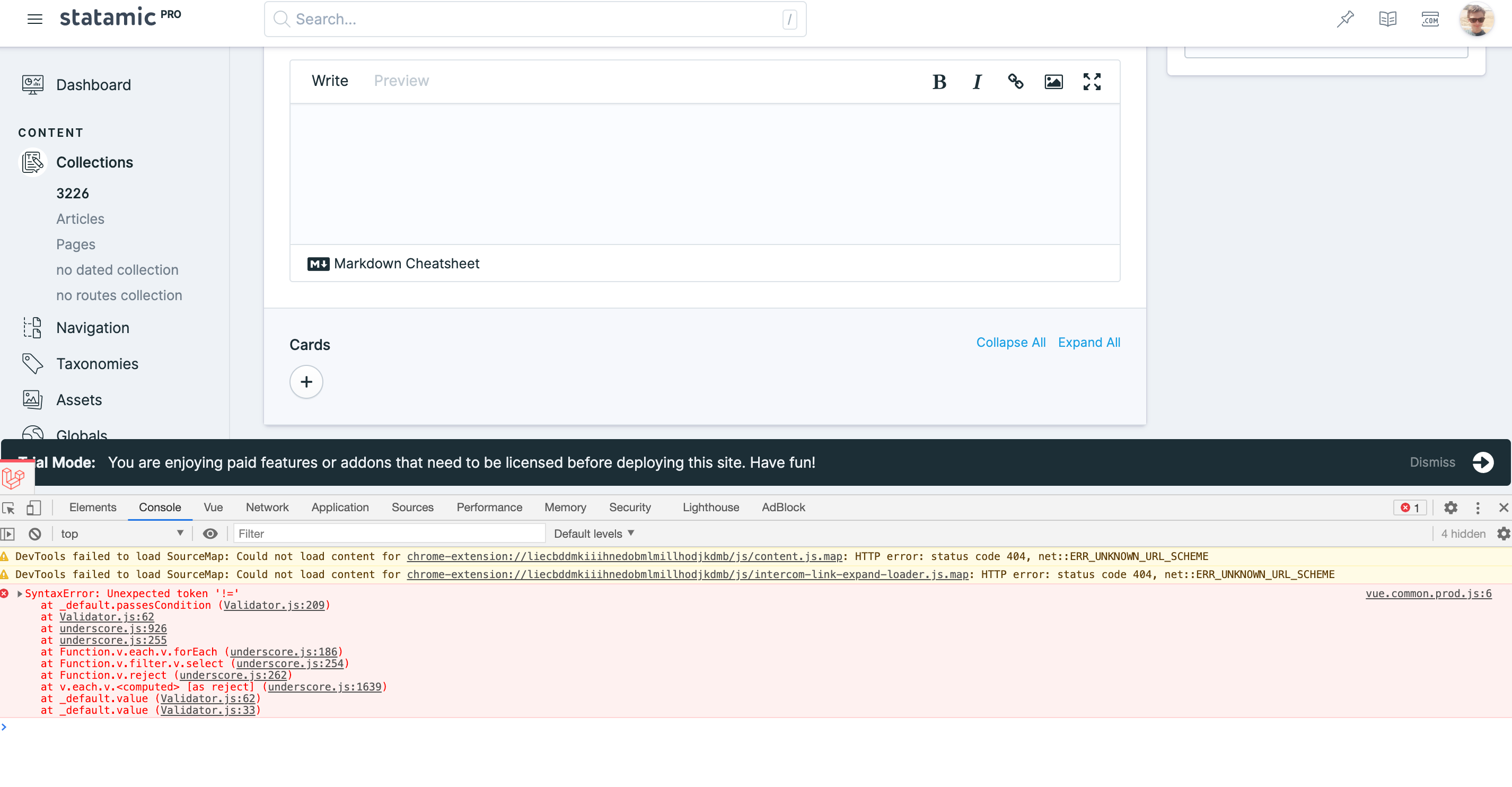The image size is (1512, 787).
Task: Open the Memory DevTools tab
Action: [x=565, y=508]
